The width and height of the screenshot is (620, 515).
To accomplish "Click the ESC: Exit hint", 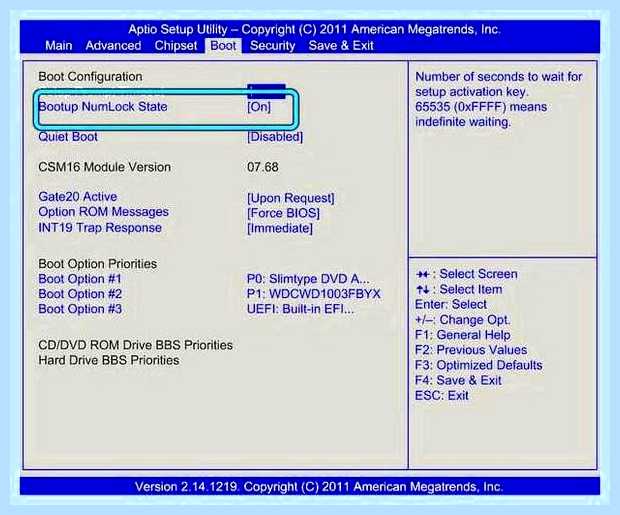I will (442, 396).
